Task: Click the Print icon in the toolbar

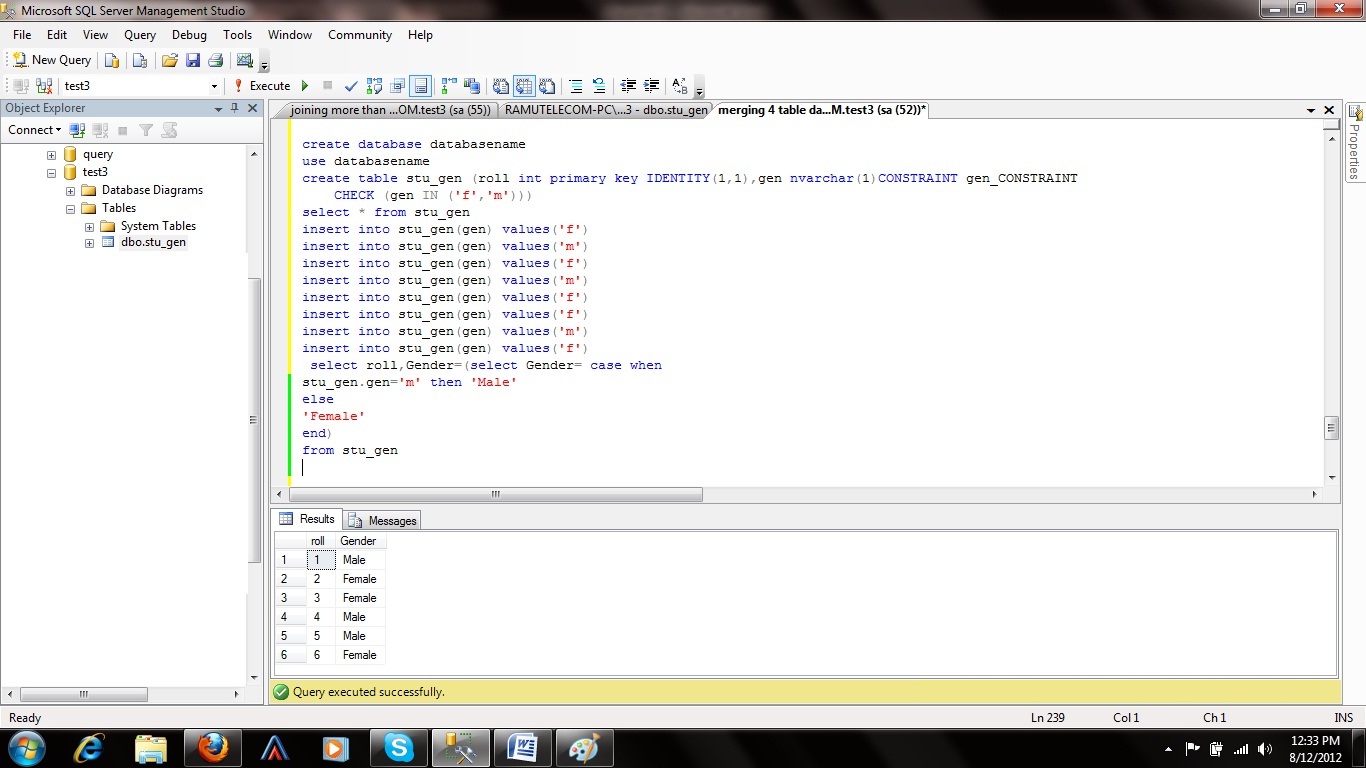Action: coord(215,60)
